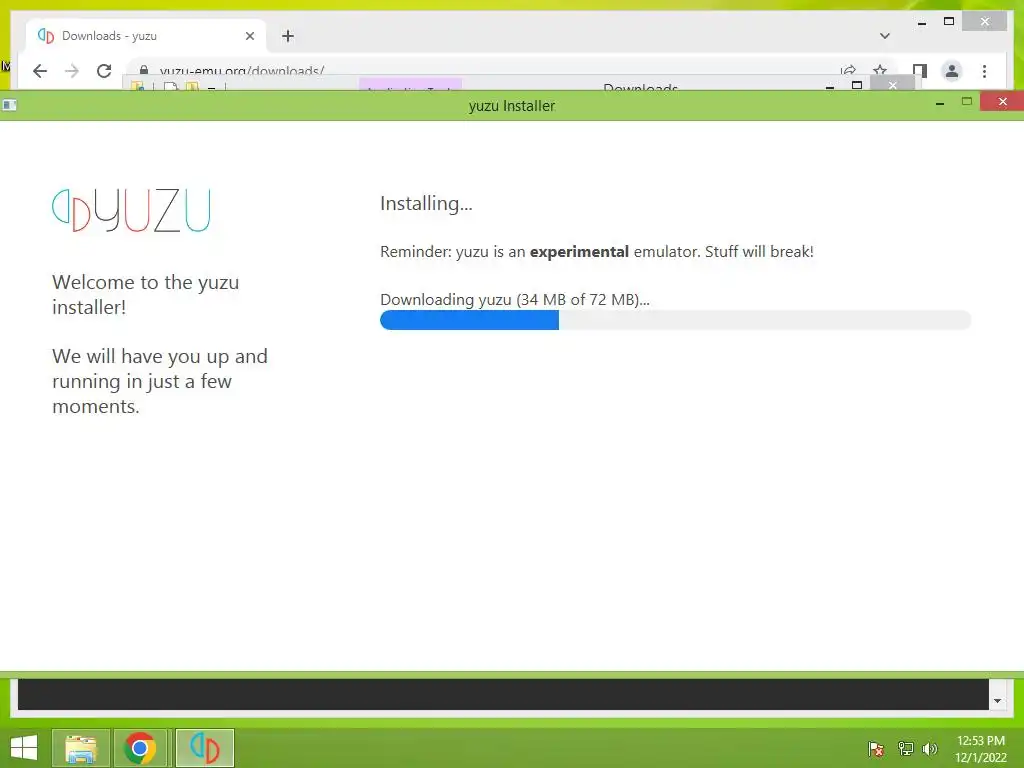The height and width of the screenshot is (768, 1024).
Task: Open Chrome side panel icon
Action: 920,71
